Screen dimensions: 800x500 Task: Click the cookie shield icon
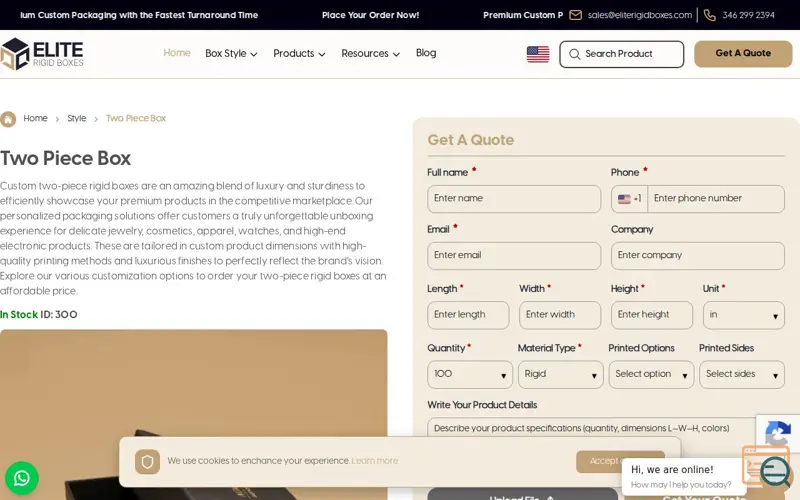(147, 462)
